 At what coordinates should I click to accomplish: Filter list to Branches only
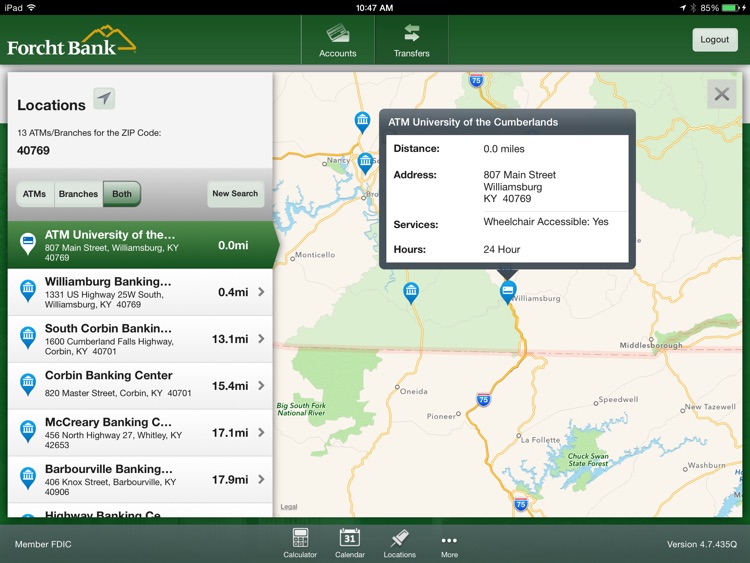(78, 194)
